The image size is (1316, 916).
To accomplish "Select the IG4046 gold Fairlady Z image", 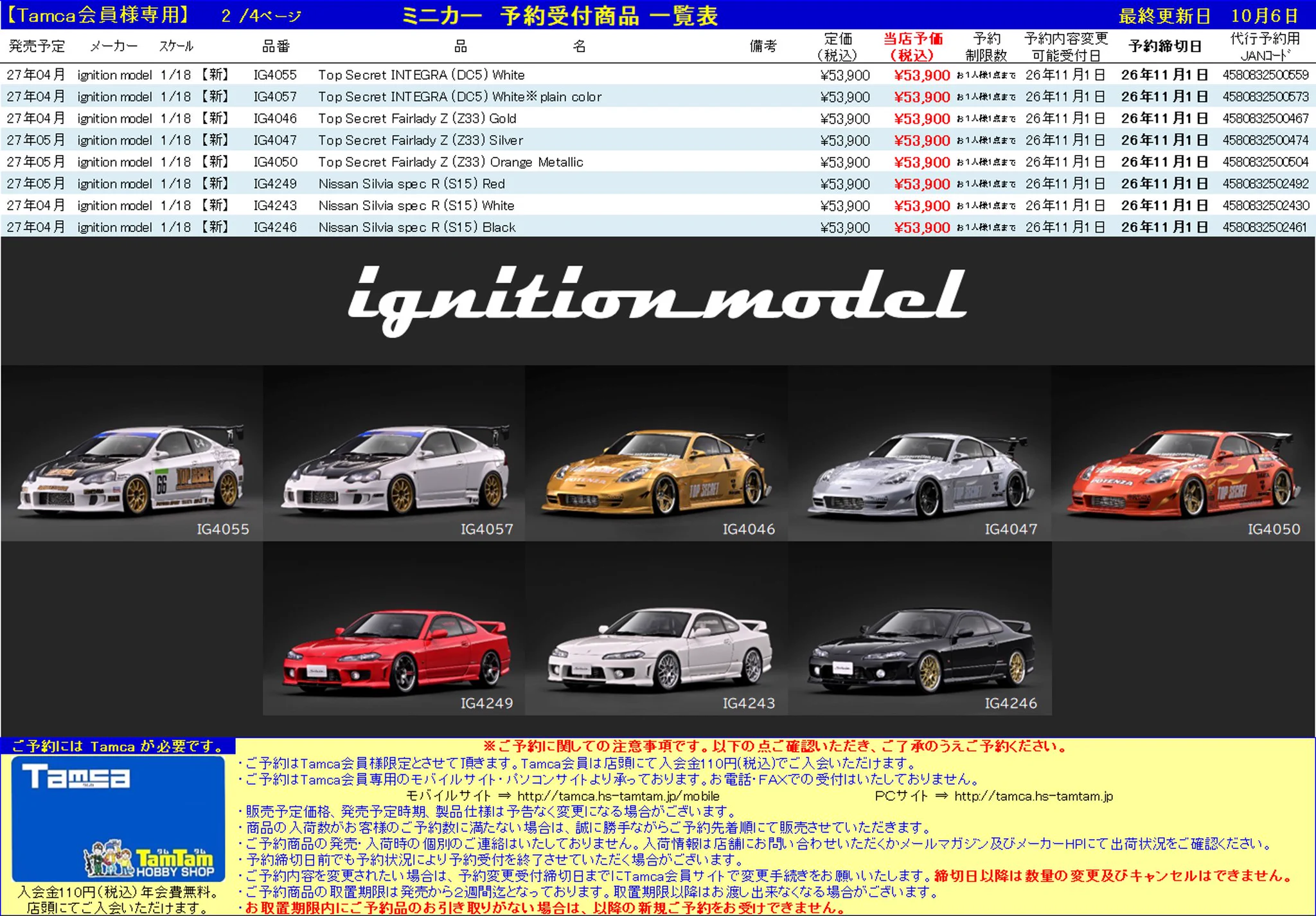I will (x=657, y=454).
